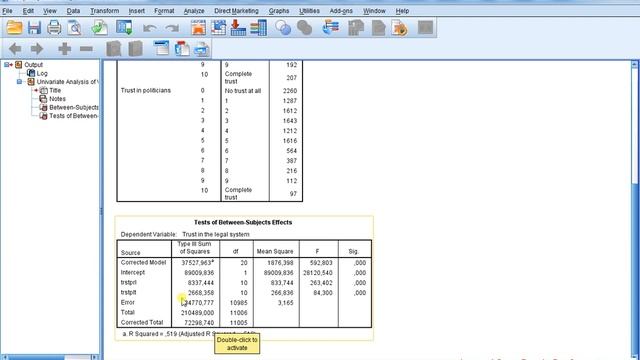Click the Go to Case icon
The height and width of the screenshot is (360, 640).
[x=218, y=28]
